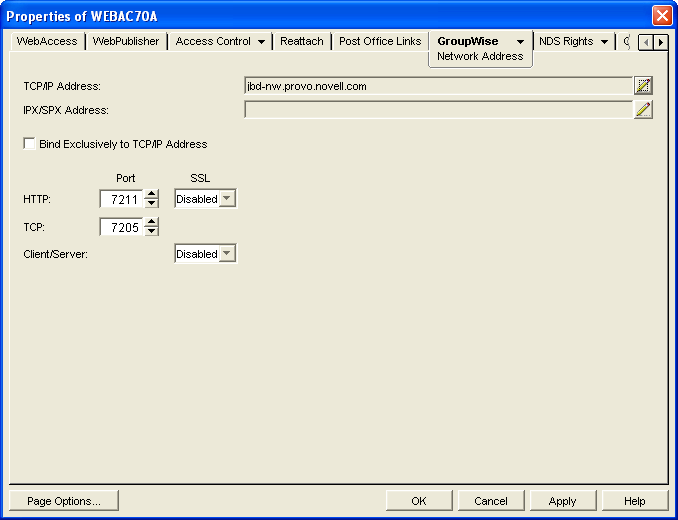Open the Client/Server SSL dropdown
The image size is (678, 520).
227,253
